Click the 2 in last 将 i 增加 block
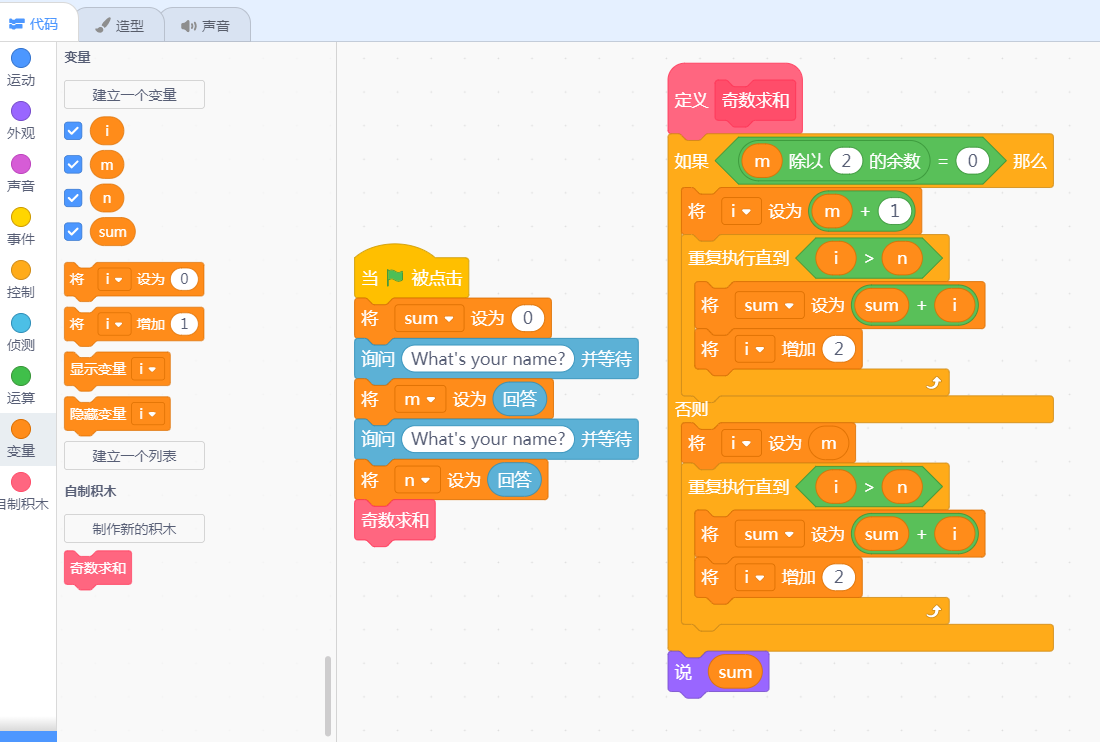The image size is (1100, 742). point(838,577)
